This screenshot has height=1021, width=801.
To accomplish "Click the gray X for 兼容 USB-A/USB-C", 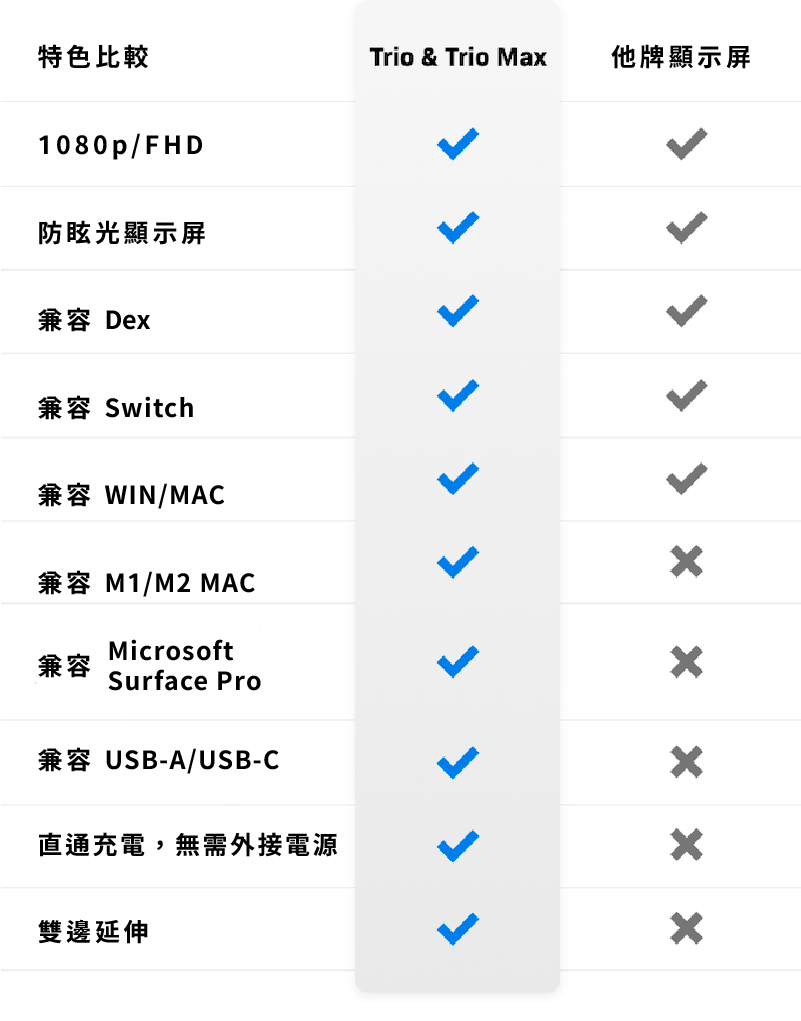I will 686,762.
